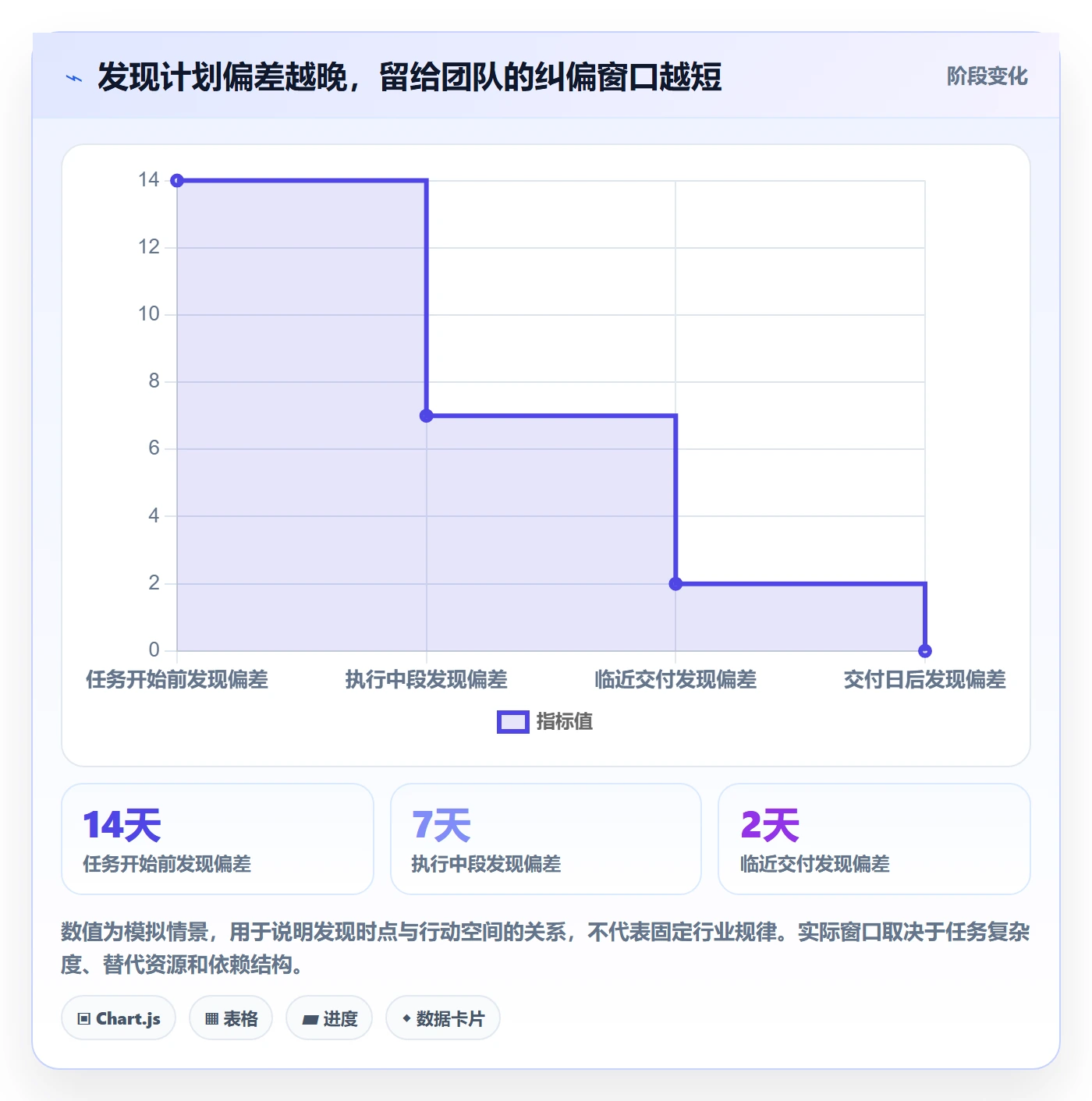Click the y-axis tick label 4

(154, 515)
